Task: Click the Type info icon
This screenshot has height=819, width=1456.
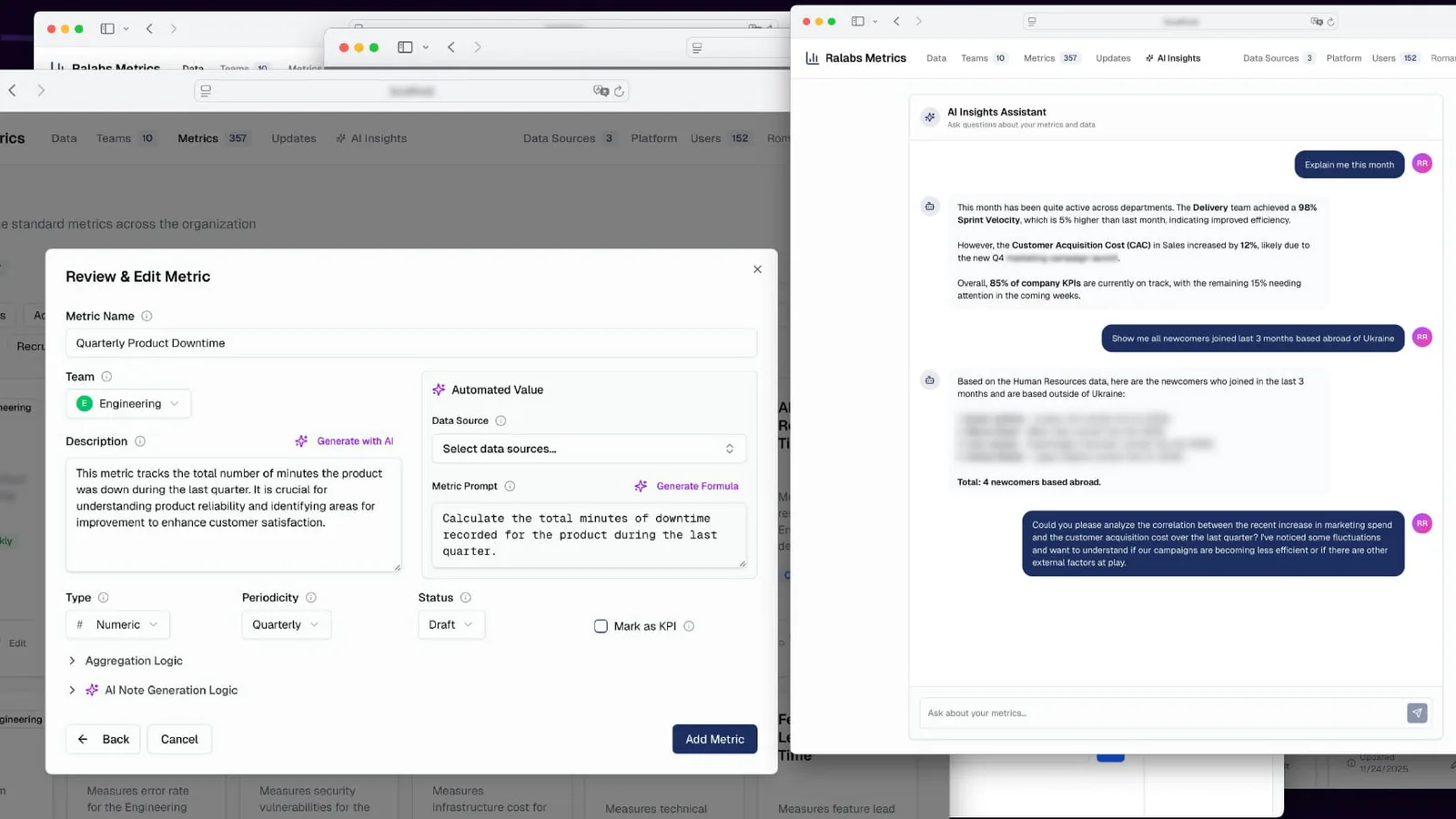Action: (x=103, y=598)
